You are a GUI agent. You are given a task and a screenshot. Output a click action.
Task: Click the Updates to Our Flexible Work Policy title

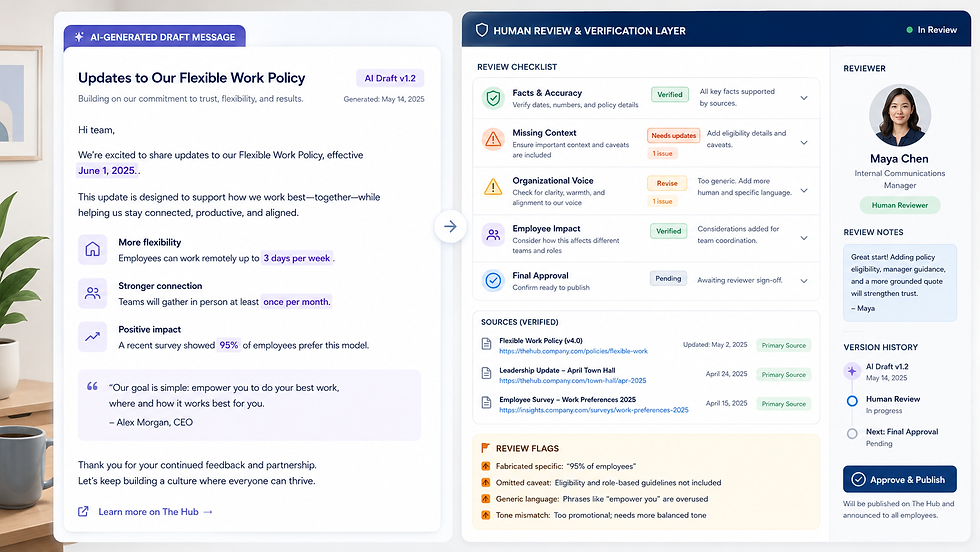click(191, 78)
